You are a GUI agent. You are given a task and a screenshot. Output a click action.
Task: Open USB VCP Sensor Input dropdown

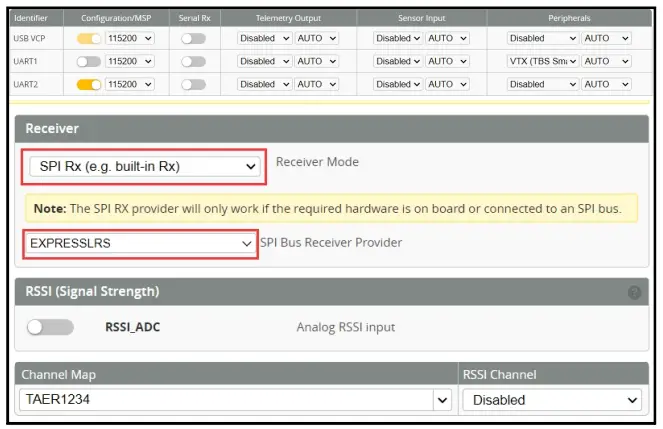[x=398, y=38]
